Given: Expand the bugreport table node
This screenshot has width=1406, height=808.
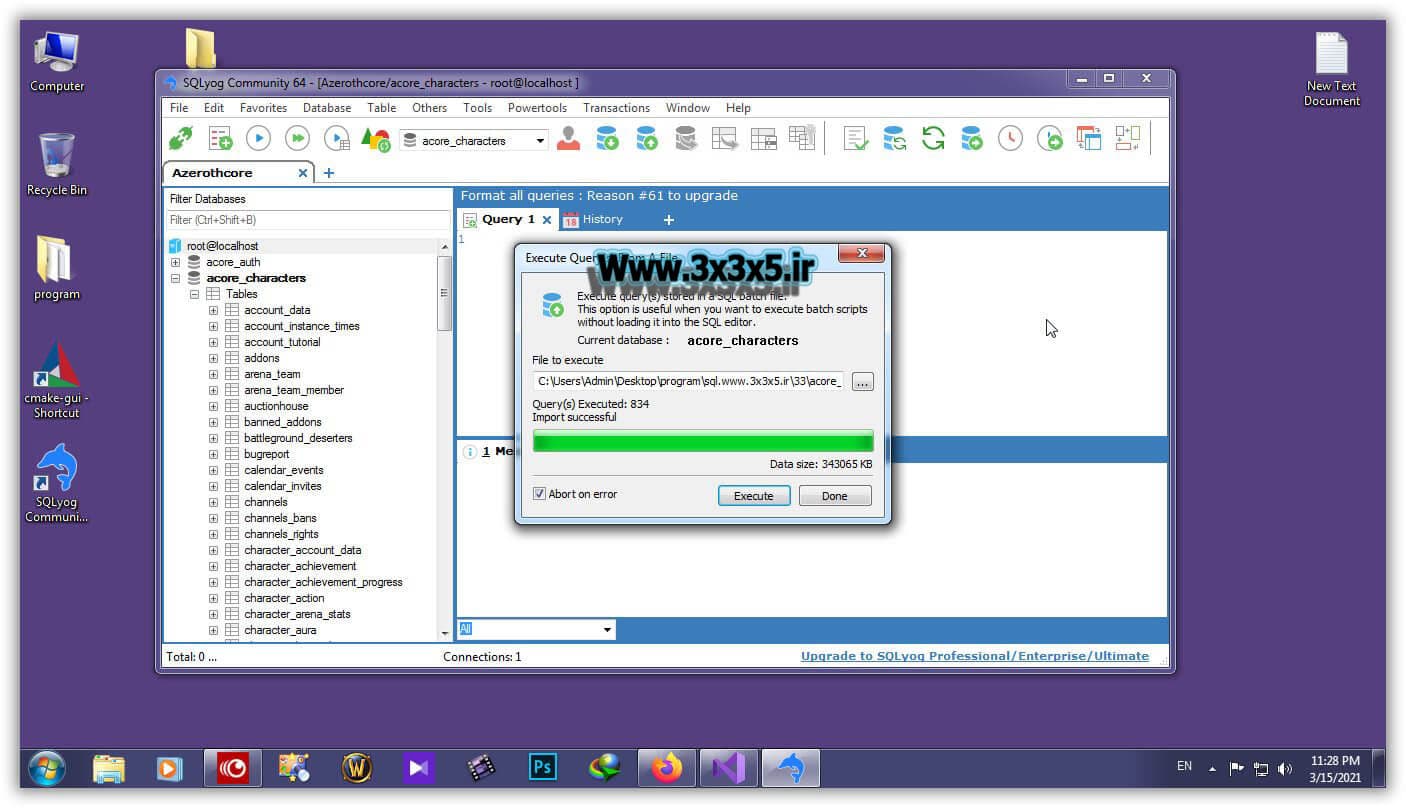Looking at the screenshot, I should 213,454.
